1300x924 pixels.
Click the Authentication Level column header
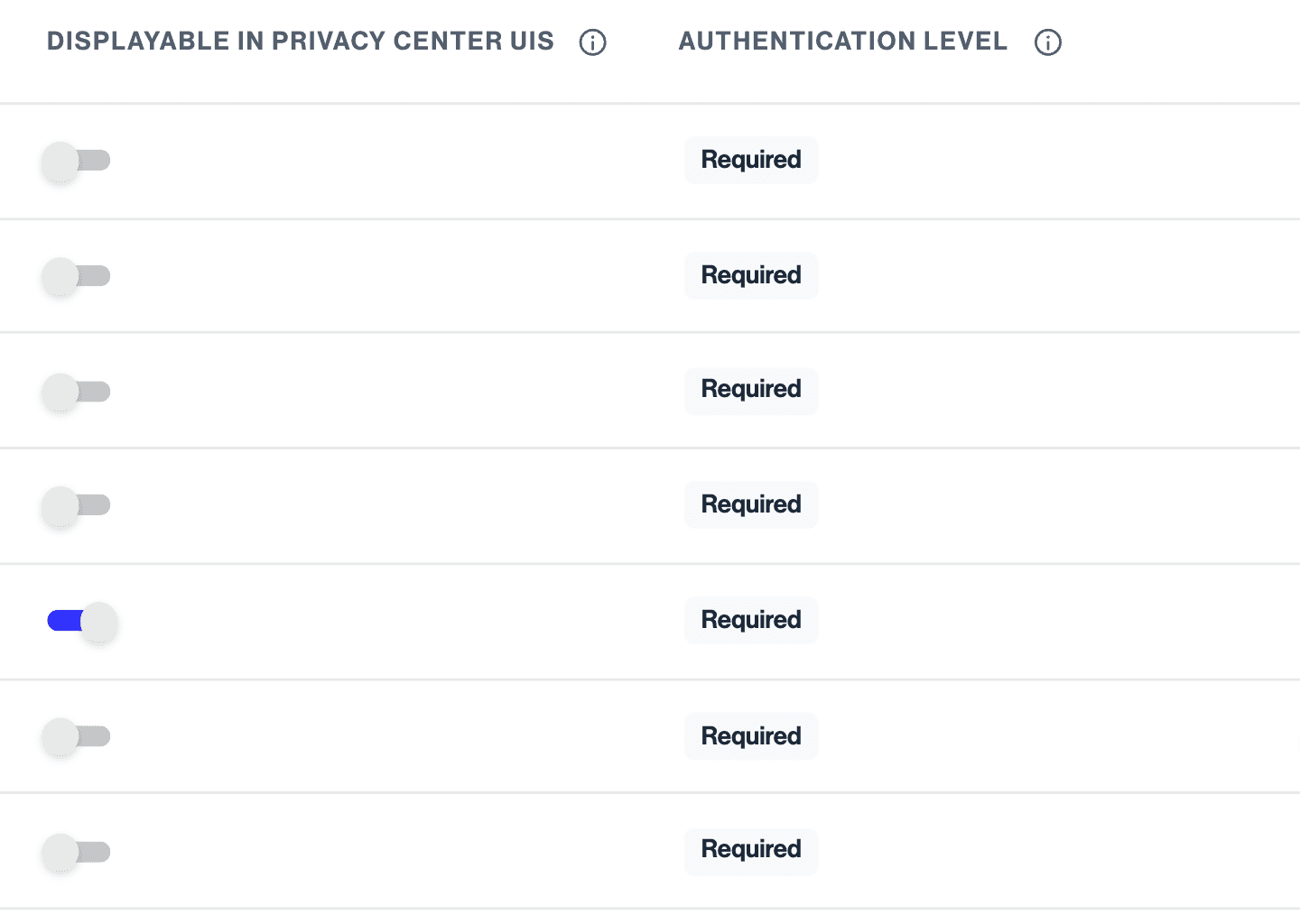(842, 42)
